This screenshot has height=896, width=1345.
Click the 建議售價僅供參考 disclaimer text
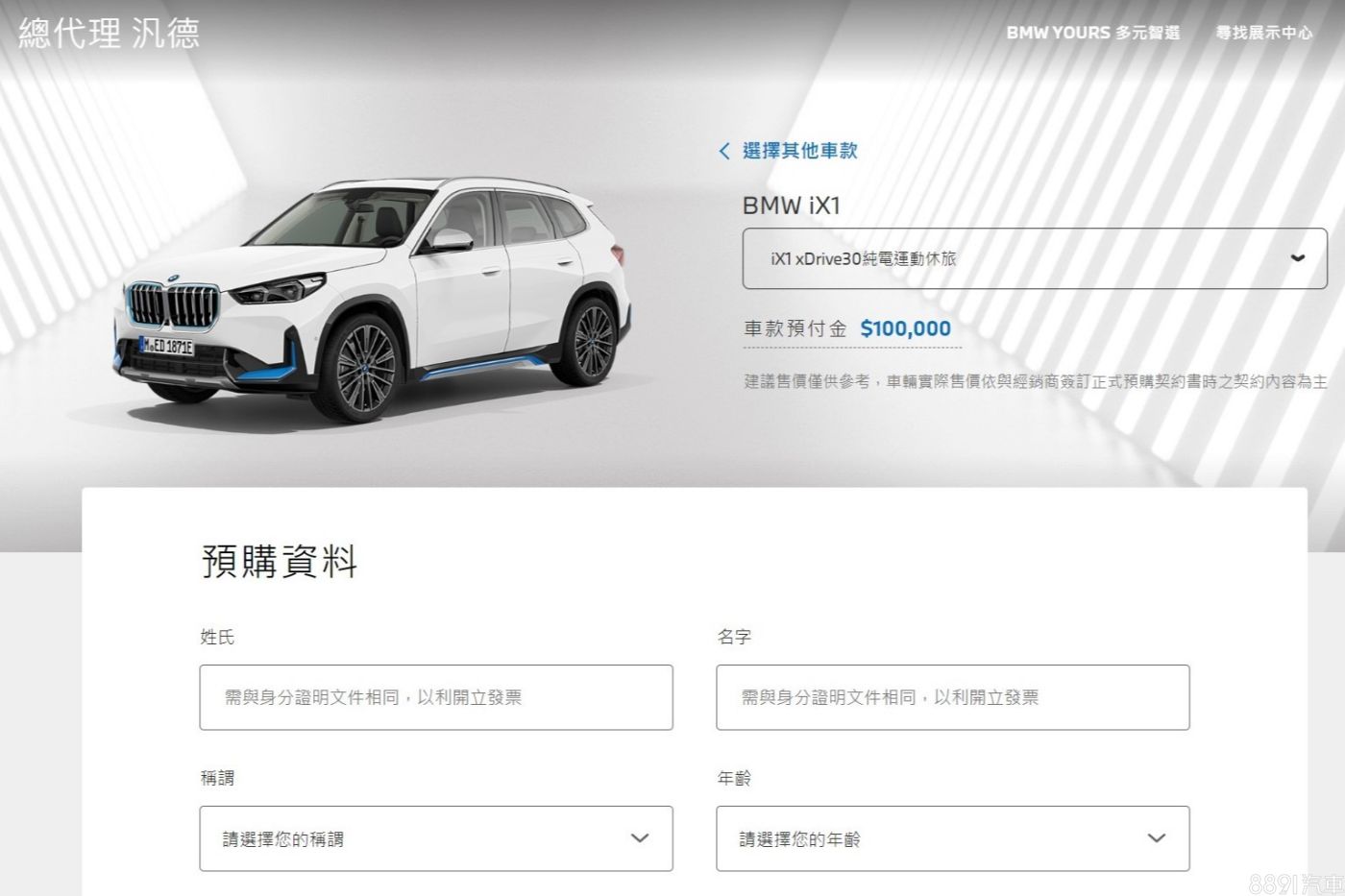(x=1036, y=381)
